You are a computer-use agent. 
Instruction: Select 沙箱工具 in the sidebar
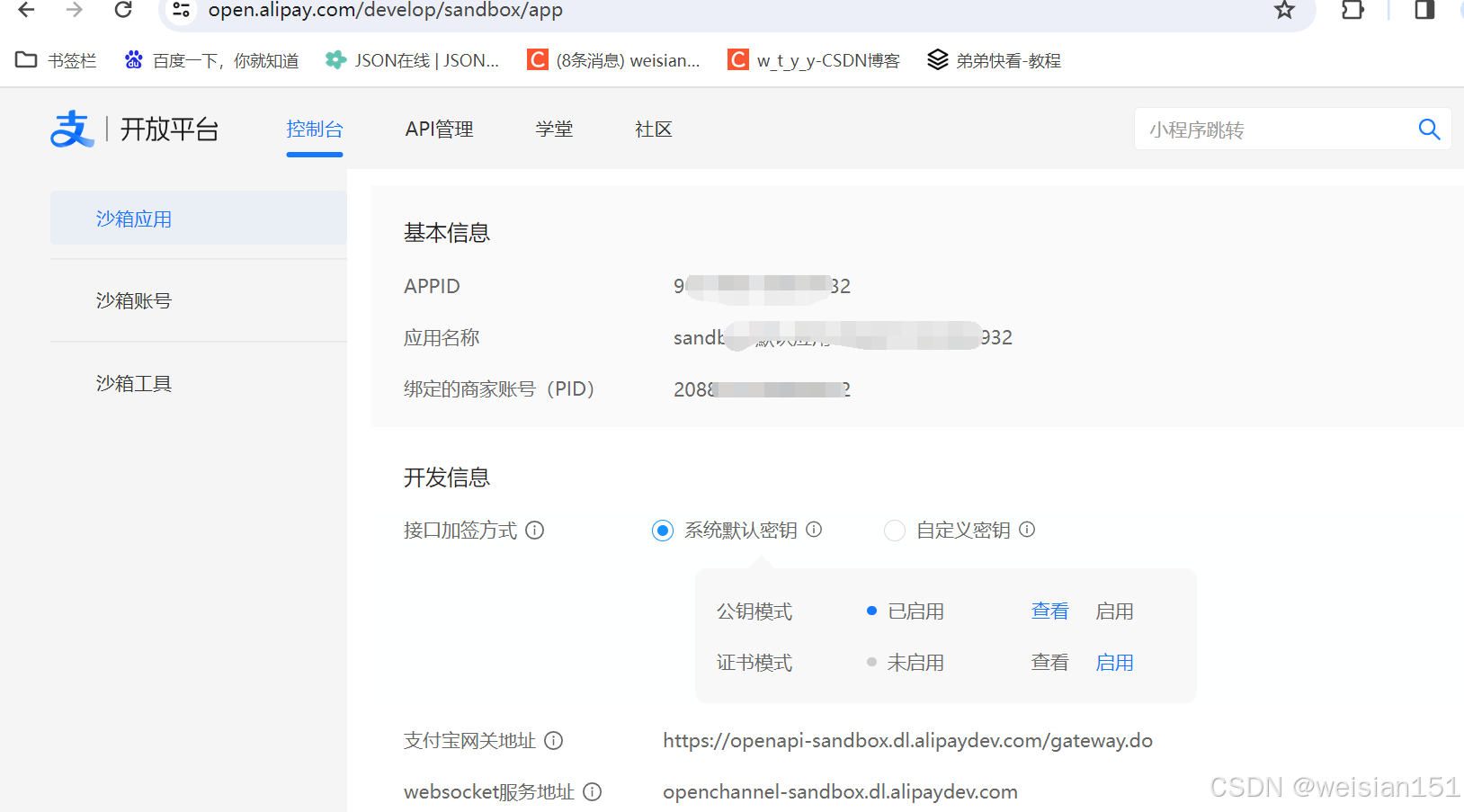click(133, 382)
